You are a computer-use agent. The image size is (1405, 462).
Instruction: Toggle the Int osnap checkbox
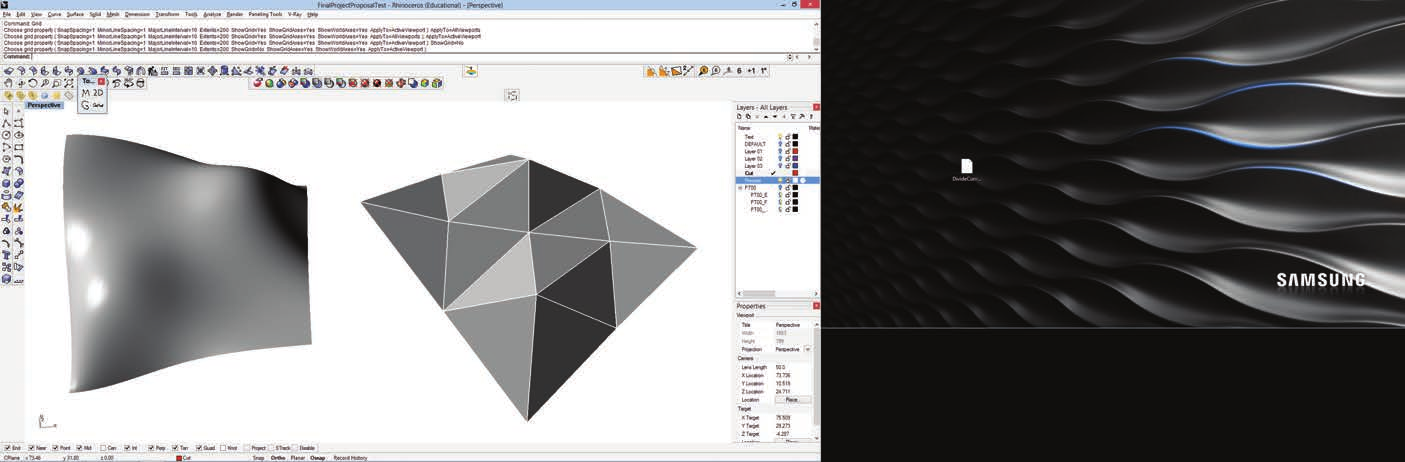pyautogui.click(x=127, y=448)
